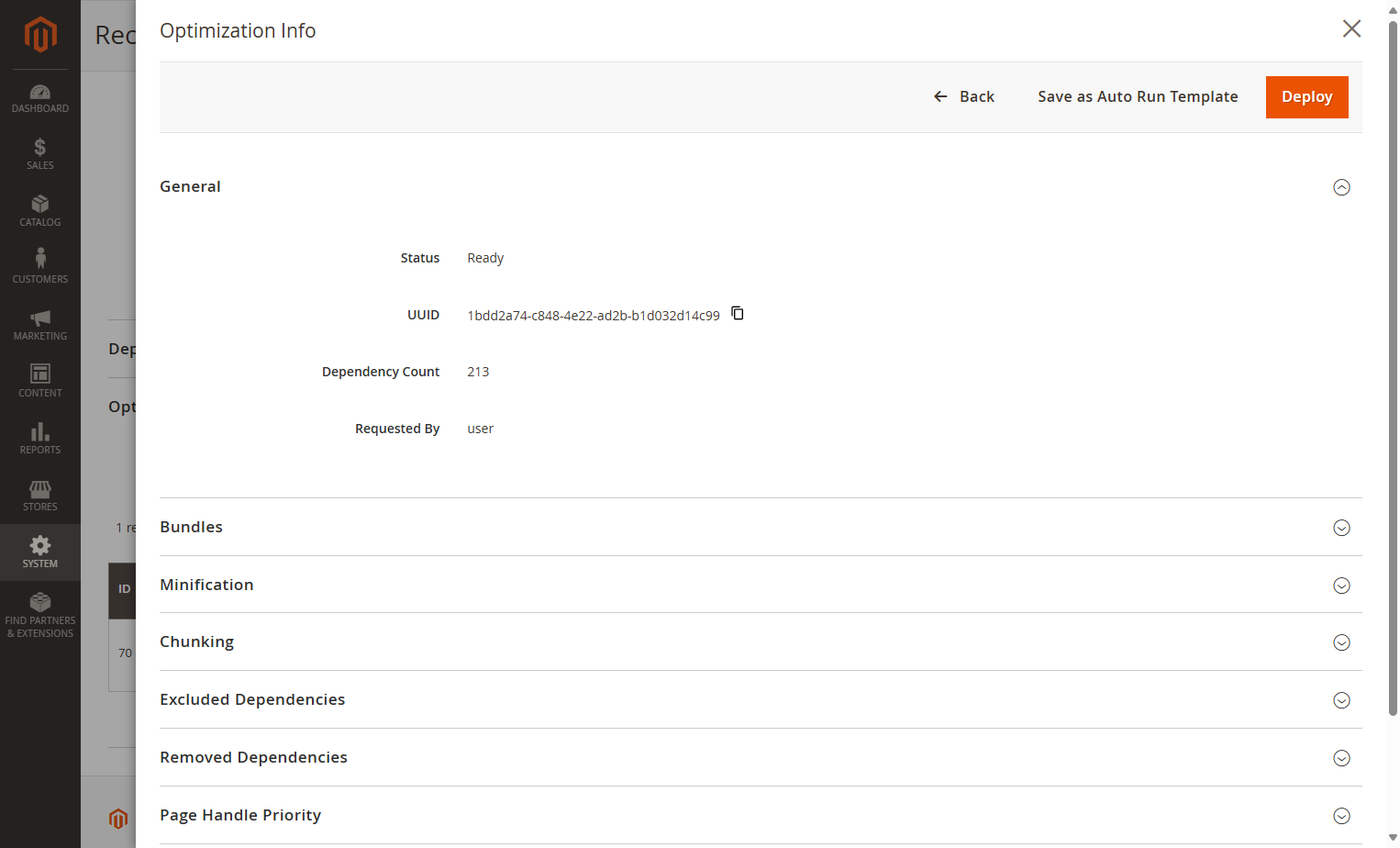Expand the Minification section

click(x=1341, y=586)
